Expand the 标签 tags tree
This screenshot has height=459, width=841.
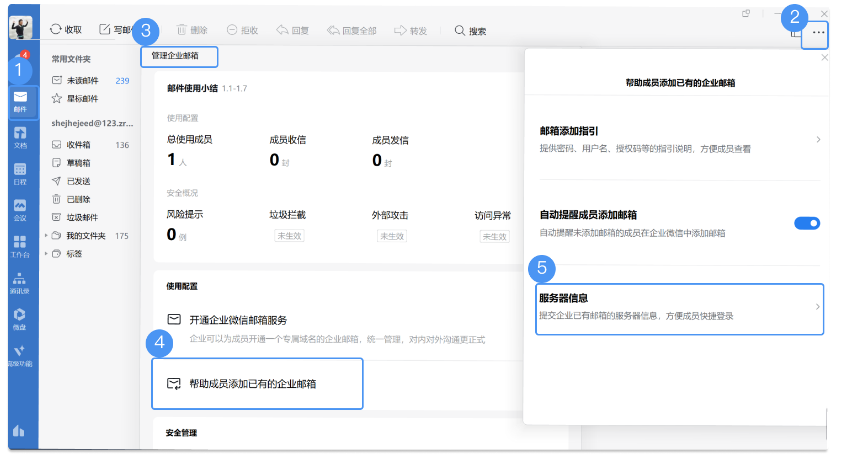[46, 254]
